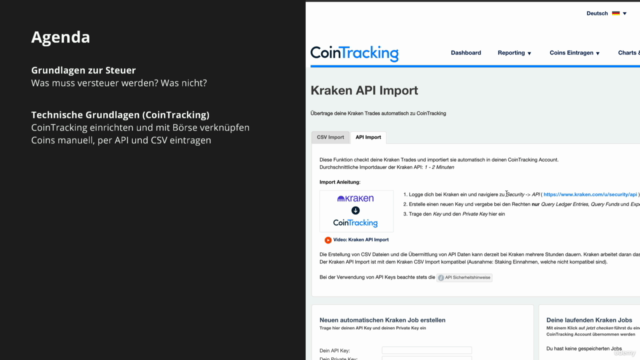This screenshot has height=360, width=640.
Task: Expand the Reporting menu
Action: (x=514, y=53)
